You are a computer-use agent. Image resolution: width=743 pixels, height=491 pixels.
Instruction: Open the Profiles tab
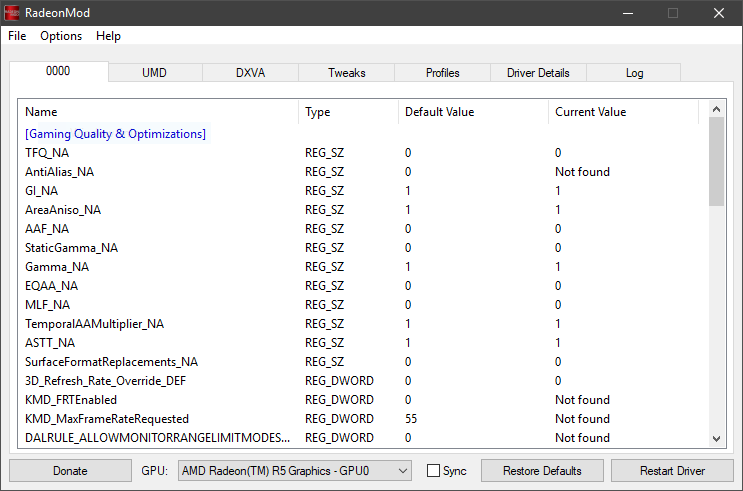pos(443,73)
